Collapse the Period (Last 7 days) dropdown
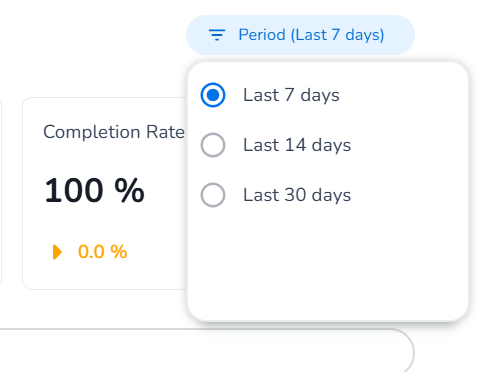Screen dimensions: 504x372 [300, 35]
